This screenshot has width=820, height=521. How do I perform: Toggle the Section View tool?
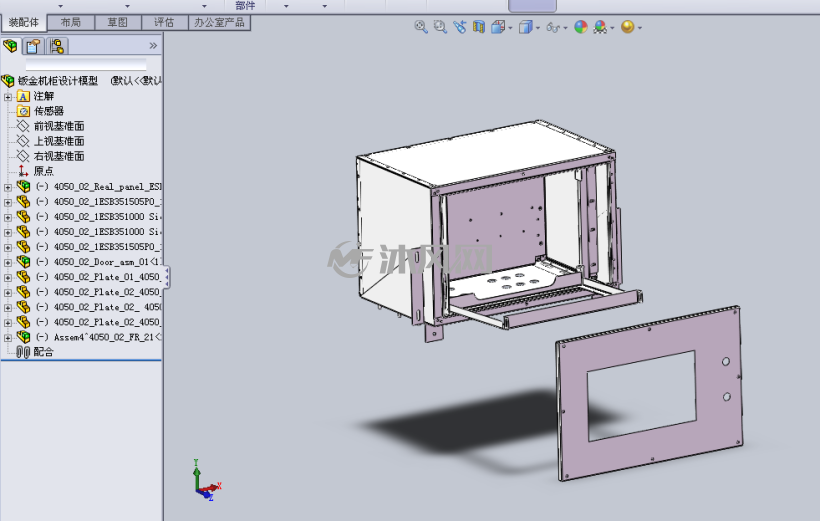click(x=479, y=27)
